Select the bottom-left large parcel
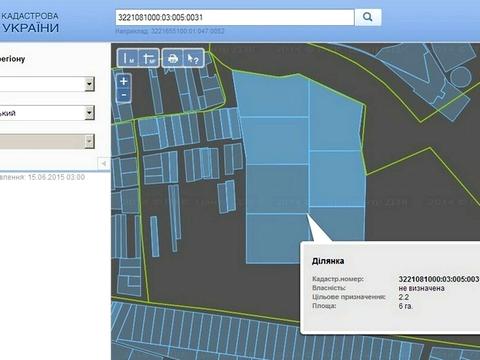 point(276,238)
